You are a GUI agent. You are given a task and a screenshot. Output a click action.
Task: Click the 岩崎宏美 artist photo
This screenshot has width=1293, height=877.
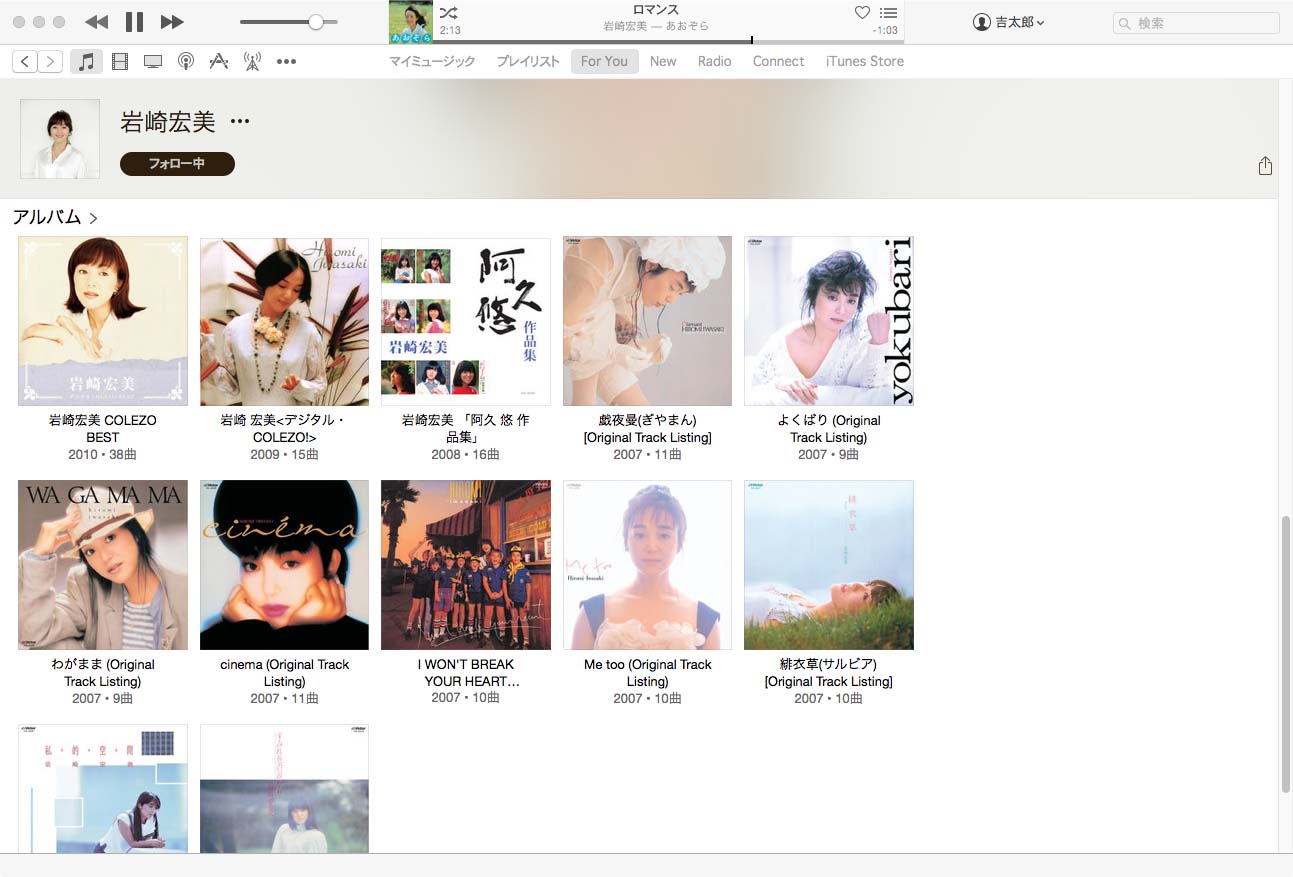point(60,139)
